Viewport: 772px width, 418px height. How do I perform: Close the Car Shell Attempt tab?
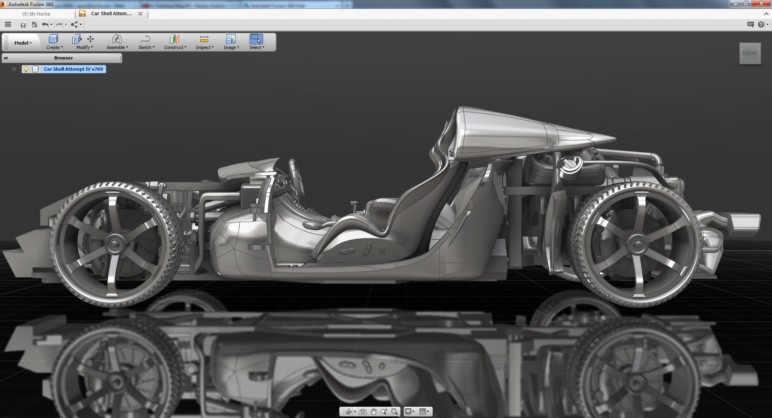(x=140, y=14)
